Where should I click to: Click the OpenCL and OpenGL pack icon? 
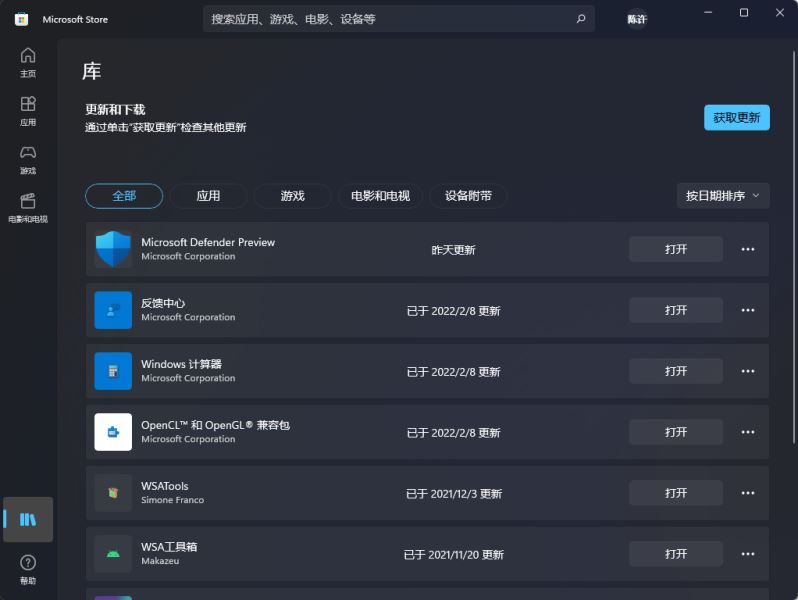coord(113,432)
